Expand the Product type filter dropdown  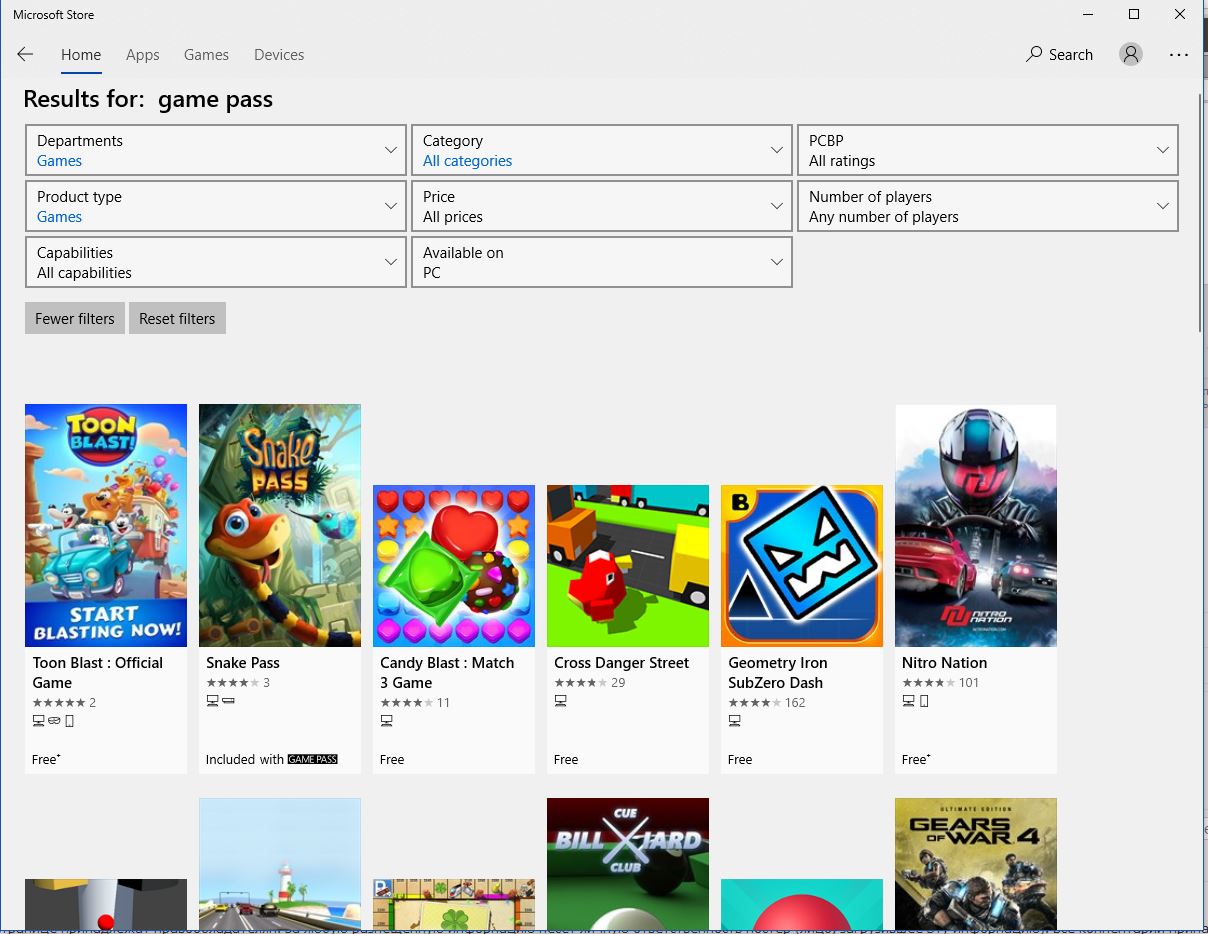(215, 206)
